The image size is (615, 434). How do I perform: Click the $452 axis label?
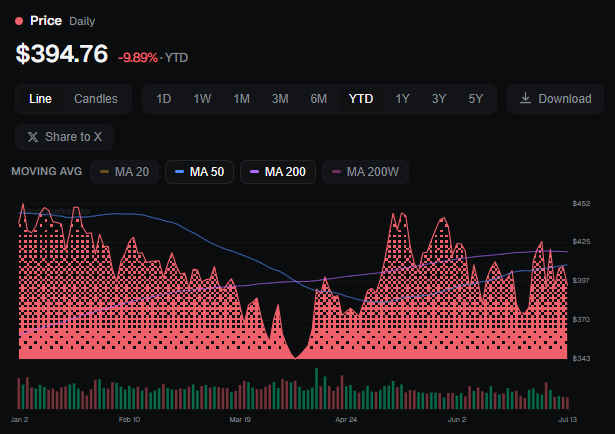pyautogui.click(x=581, y=203)
